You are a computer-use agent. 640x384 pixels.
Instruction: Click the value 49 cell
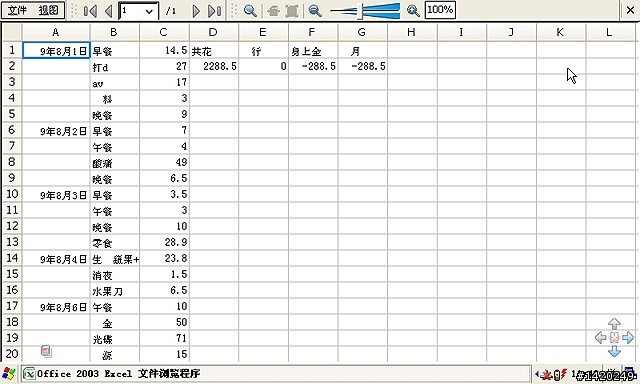164,162
